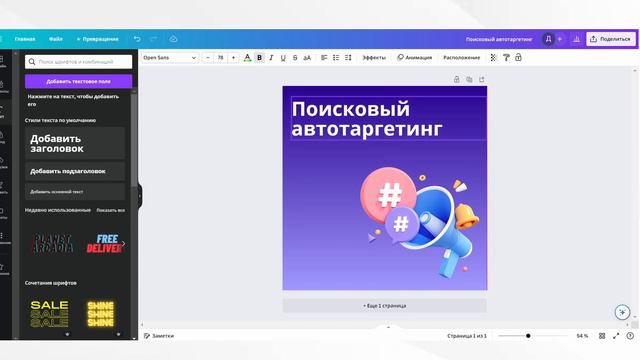Screen dimensions: 640x360
Task: Duplicate the page icon above canvas
Action: pos(469,80)
